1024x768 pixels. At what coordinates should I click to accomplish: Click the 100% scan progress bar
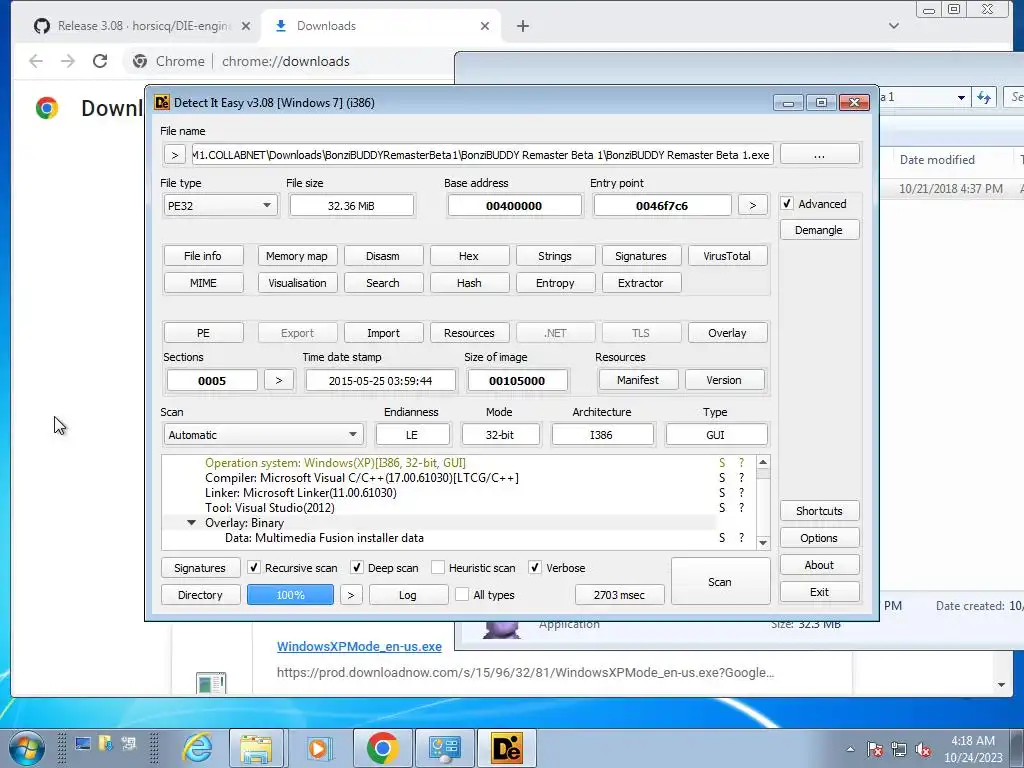point(291,594)
